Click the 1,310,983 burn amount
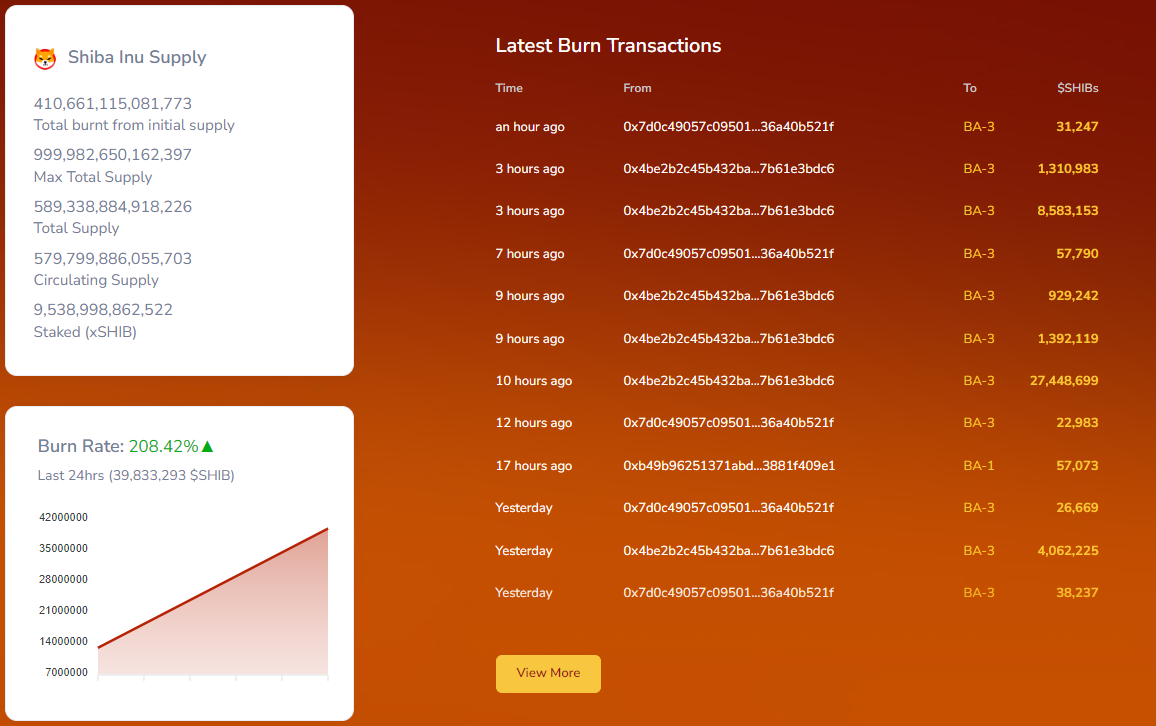Screen dimensions: 1156x726 [1068, 169]
